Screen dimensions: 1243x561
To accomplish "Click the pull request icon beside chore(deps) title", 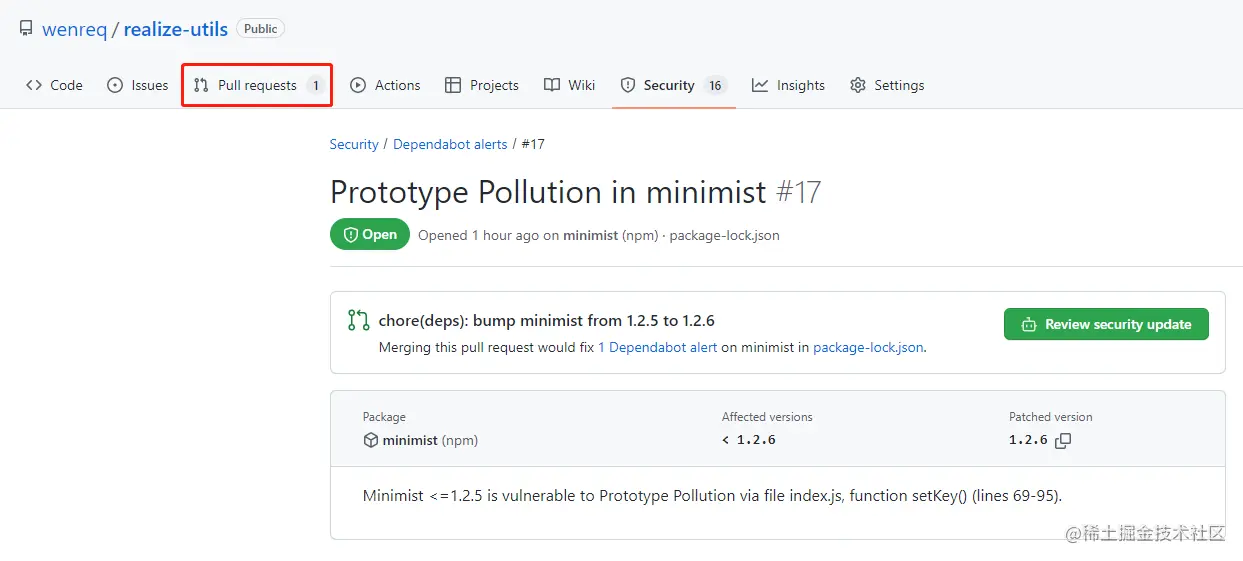I will point(358,321).
